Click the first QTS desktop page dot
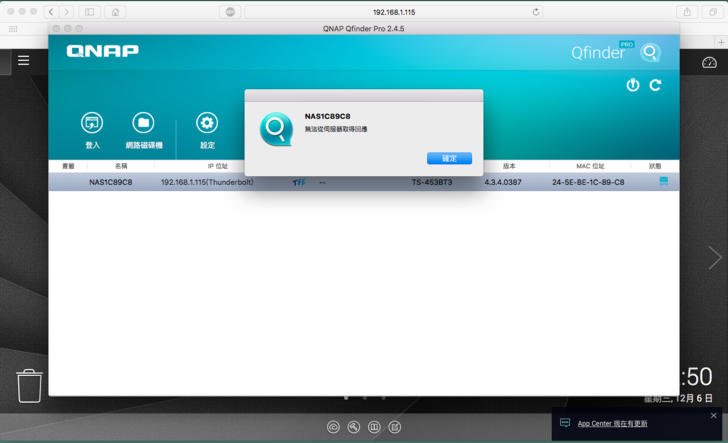 point(346,398)
